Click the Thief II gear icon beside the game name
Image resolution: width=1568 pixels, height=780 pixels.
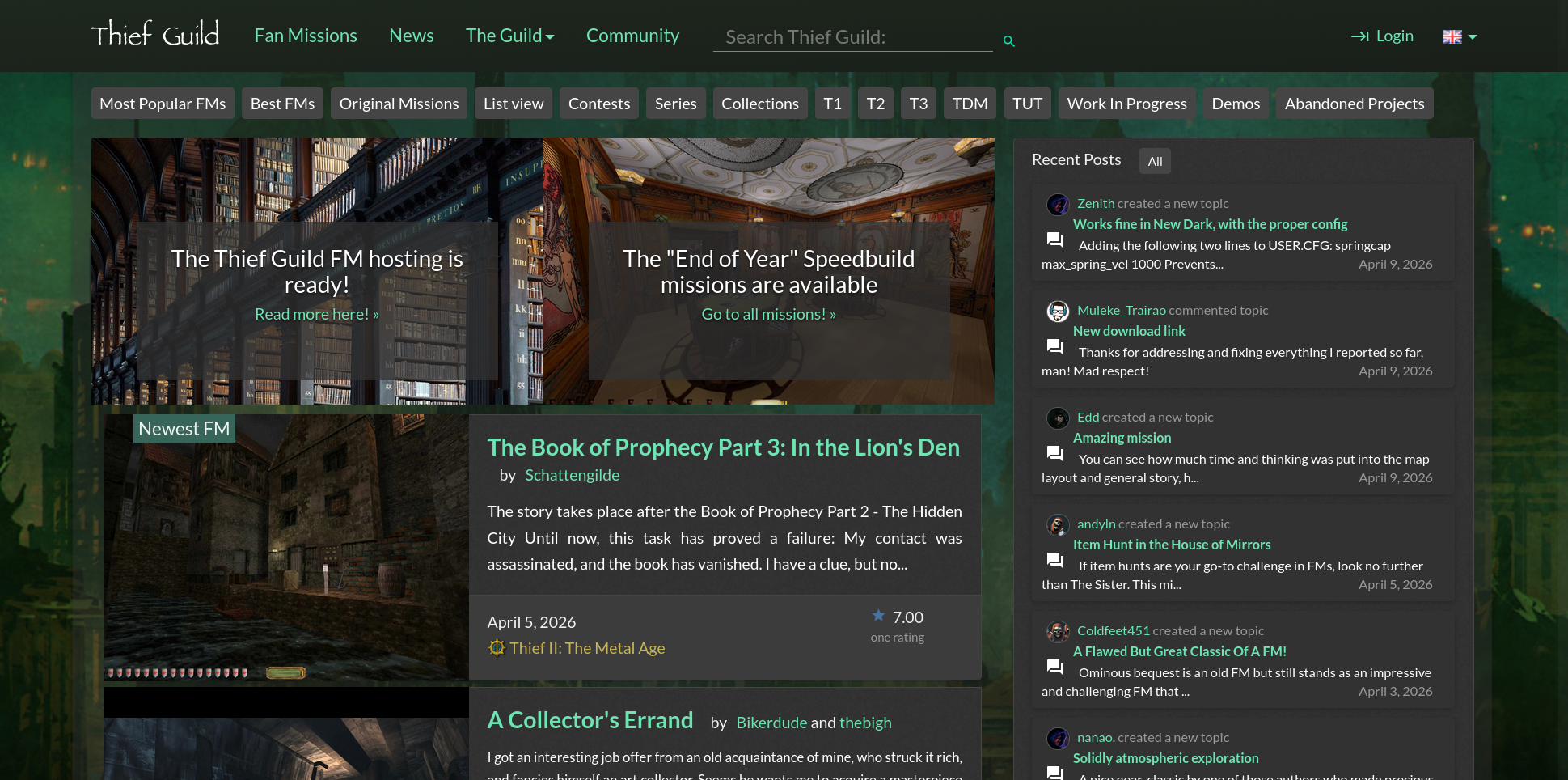click(497, 647)
